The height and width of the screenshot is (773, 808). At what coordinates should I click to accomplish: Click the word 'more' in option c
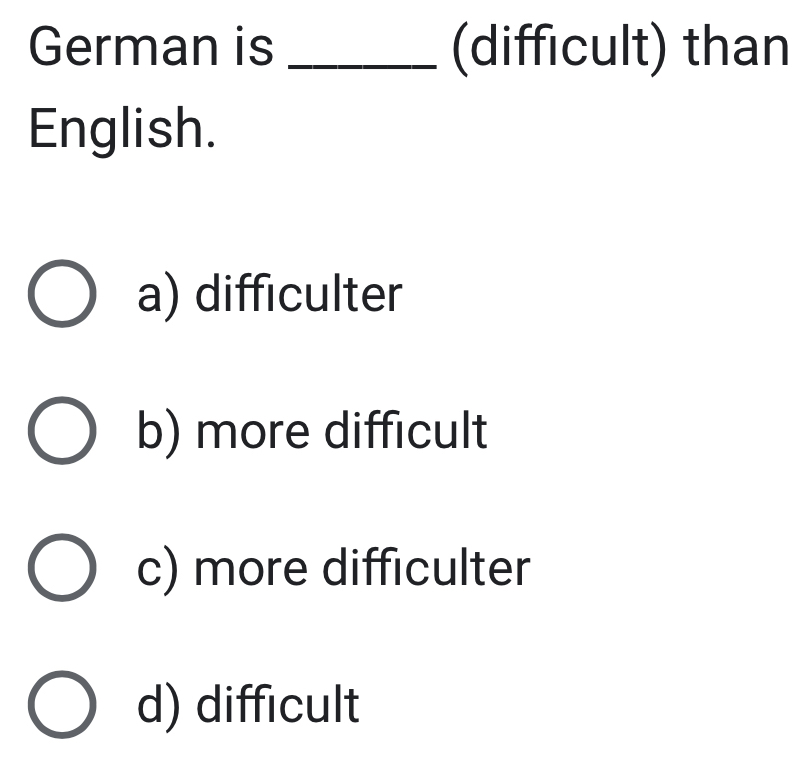point(251,569)
